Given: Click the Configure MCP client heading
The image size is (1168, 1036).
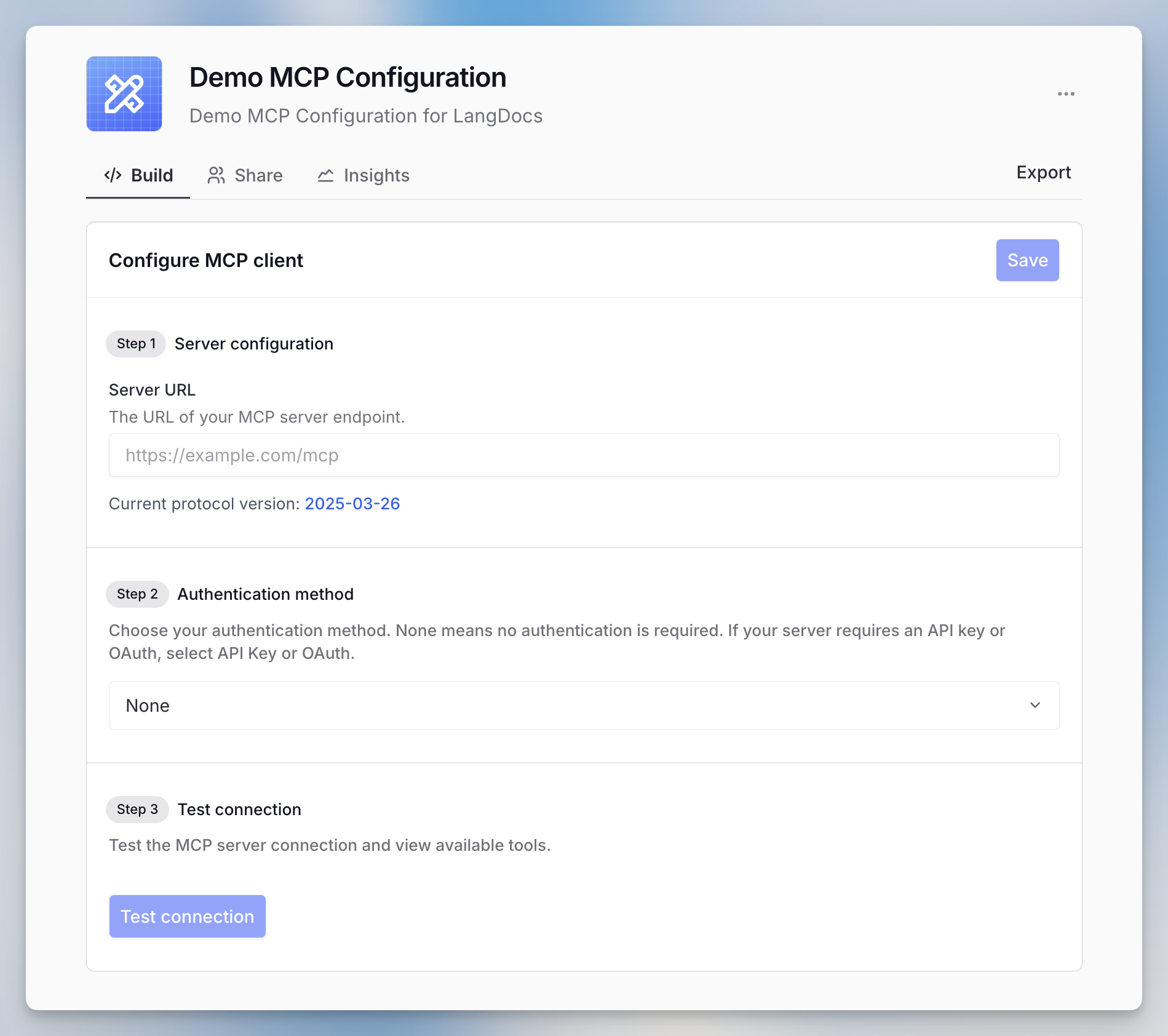Looking at the screenshot, I should coord(206,260).
